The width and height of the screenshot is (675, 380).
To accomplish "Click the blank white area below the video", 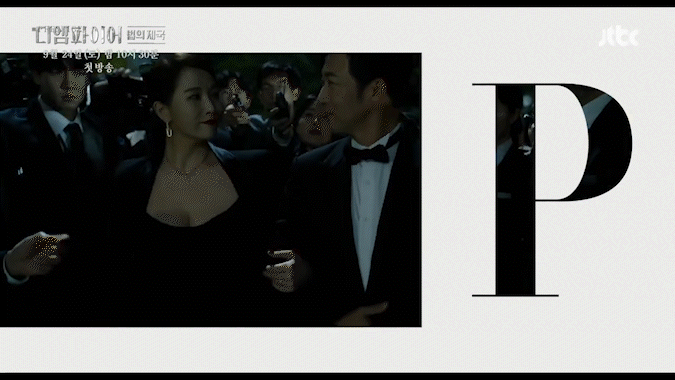I will click(x=338, y=349).
